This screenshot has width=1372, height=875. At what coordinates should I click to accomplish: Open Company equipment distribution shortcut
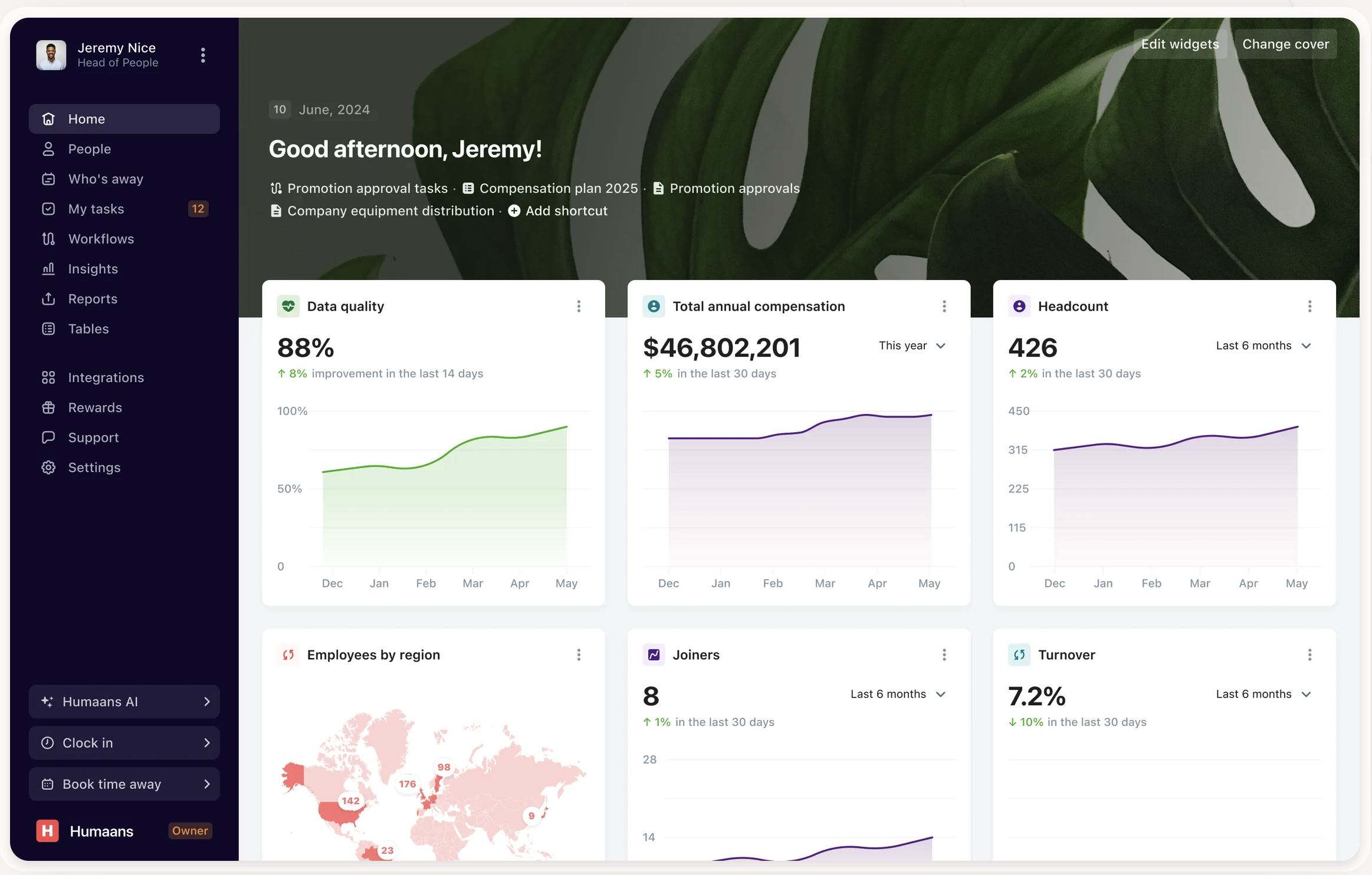coord(382,210)
